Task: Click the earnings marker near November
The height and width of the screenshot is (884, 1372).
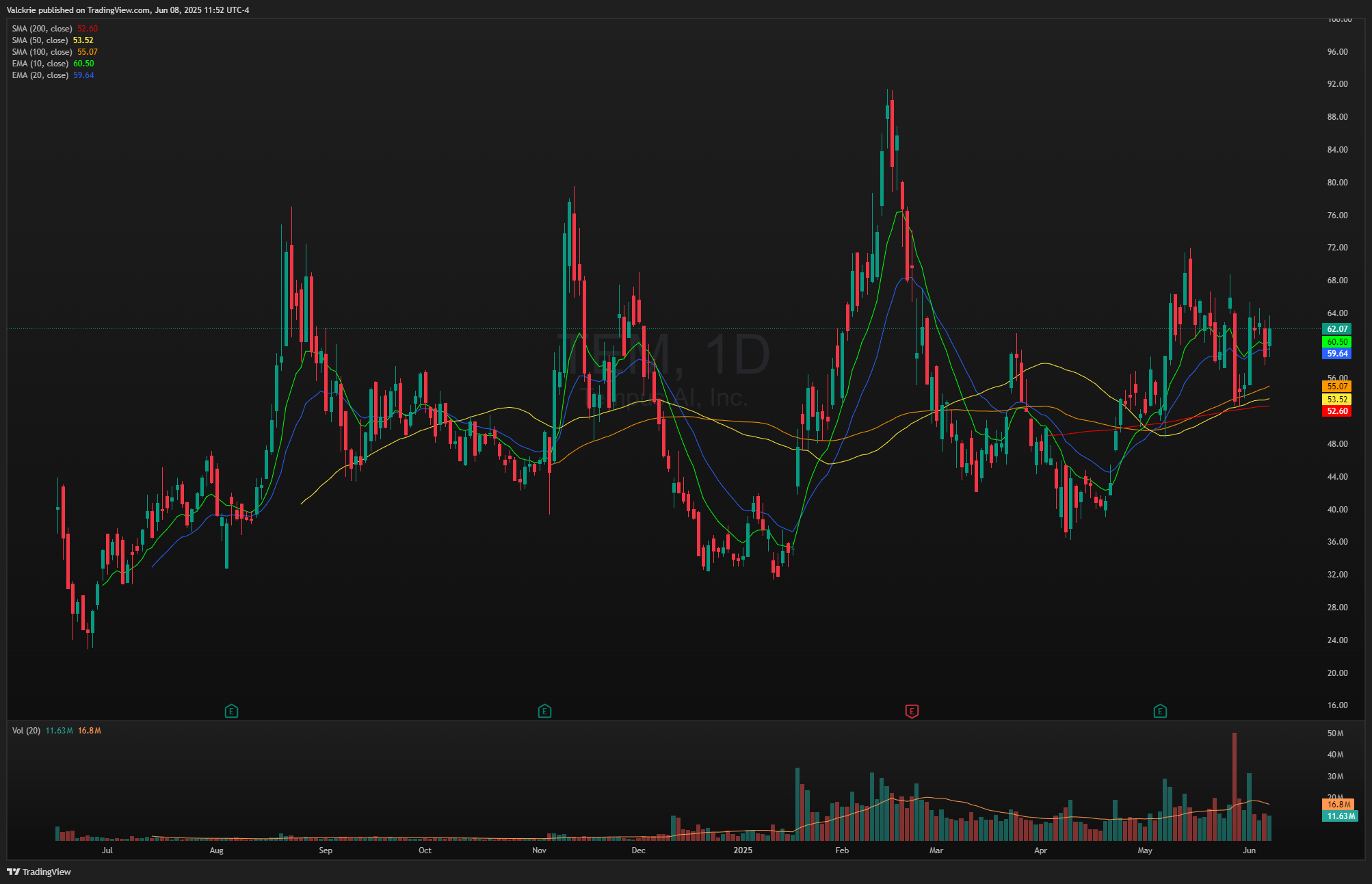Action: click(x=544, y=712)
